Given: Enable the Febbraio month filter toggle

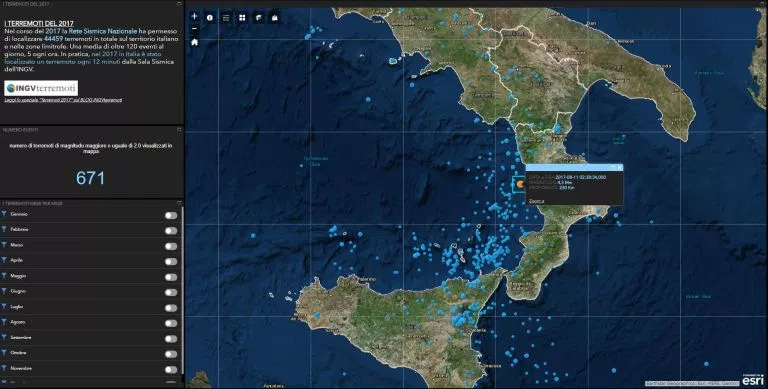Looking at the screenshot, I should (170, 230).
